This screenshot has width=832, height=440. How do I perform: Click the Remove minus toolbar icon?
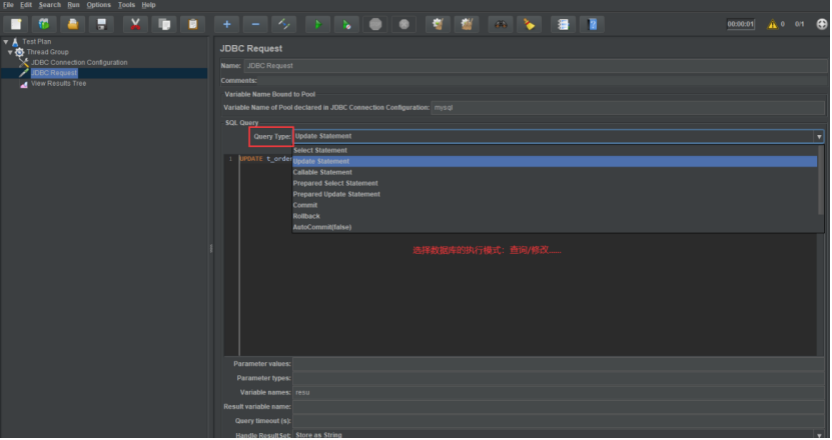(x=256, y=24)
